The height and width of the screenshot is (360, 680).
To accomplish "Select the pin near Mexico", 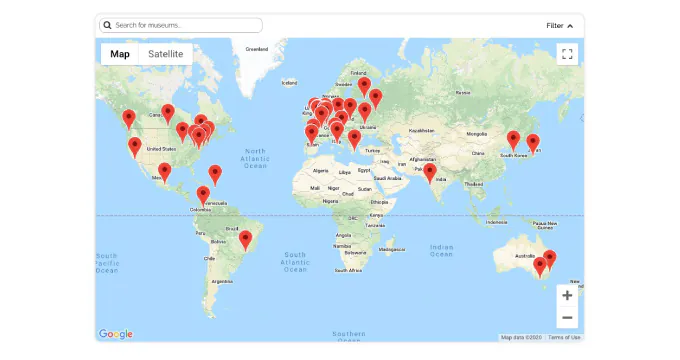I will click(x=164, y=173).
